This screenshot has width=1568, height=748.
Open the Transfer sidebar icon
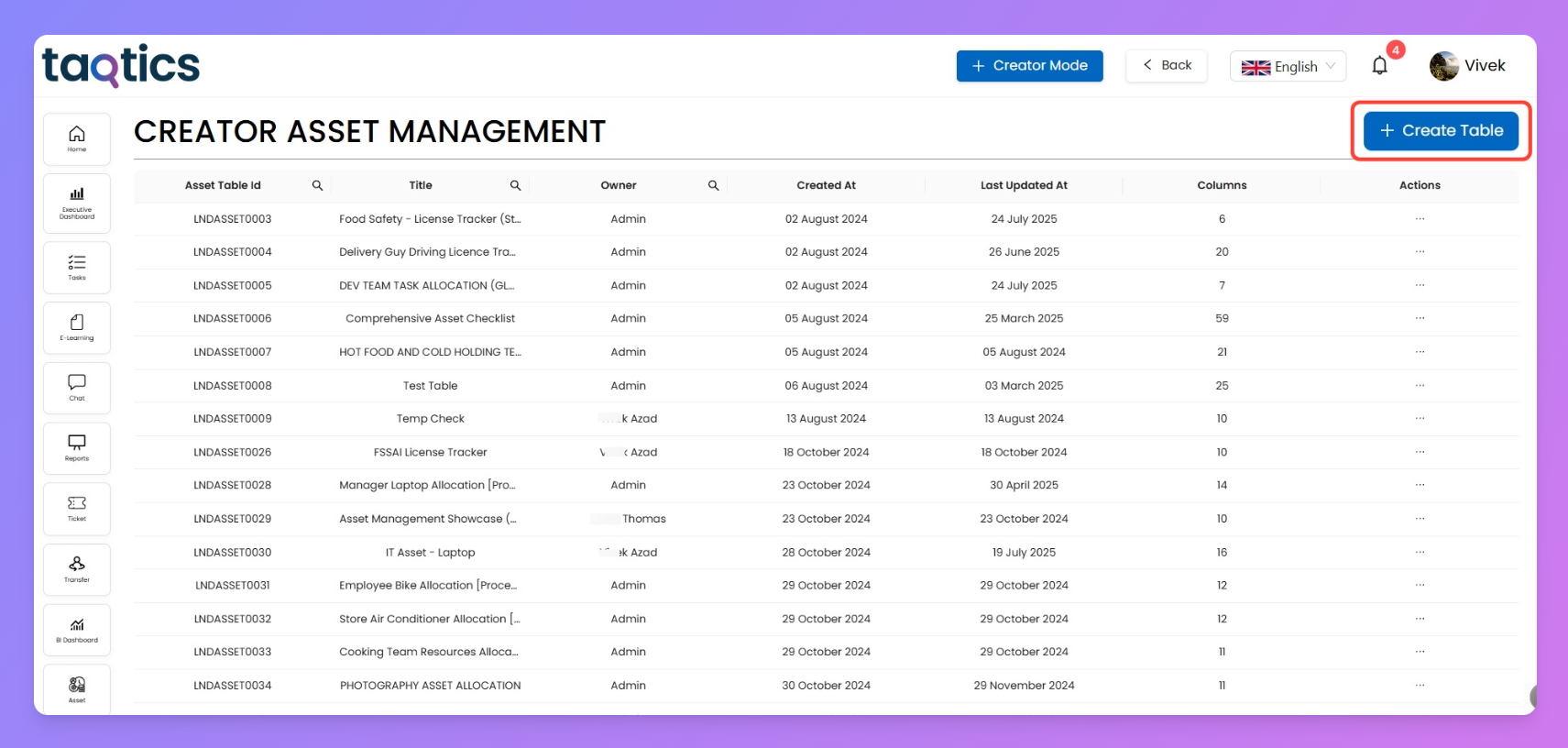tap(77, 569)
